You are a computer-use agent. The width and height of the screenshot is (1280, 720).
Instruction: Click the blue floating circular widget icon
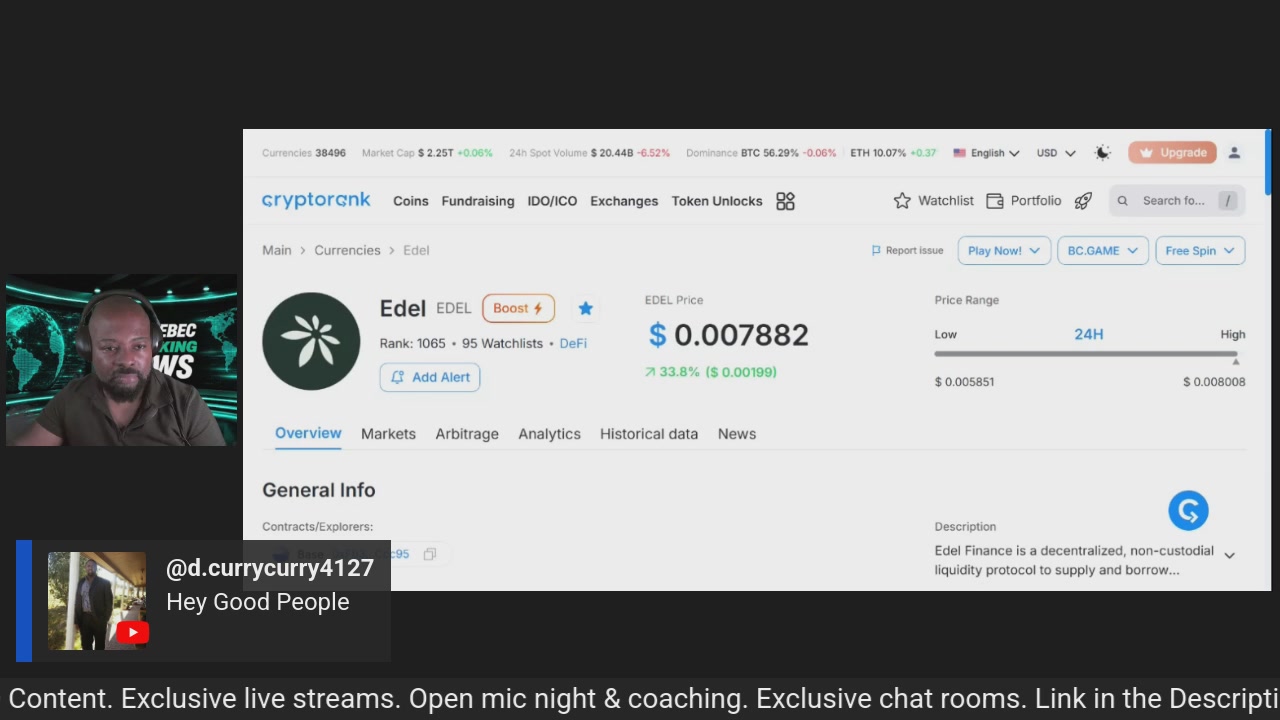(1188, 511)
